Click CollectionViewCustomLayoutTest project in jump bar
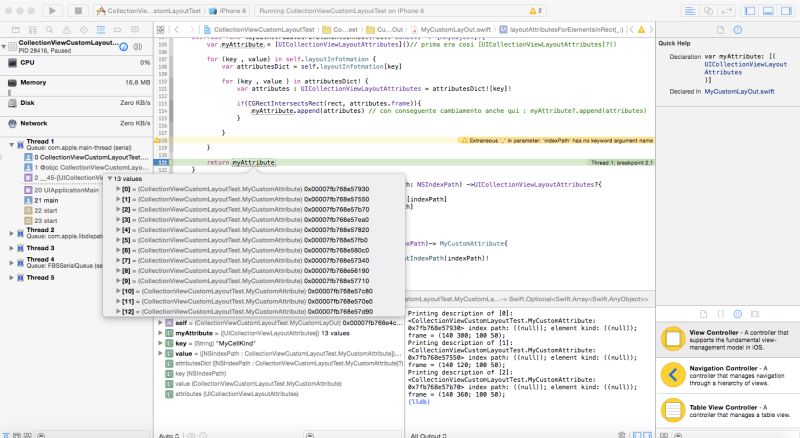The width and height of the screenshot is (800, 438). pos(259,30)
